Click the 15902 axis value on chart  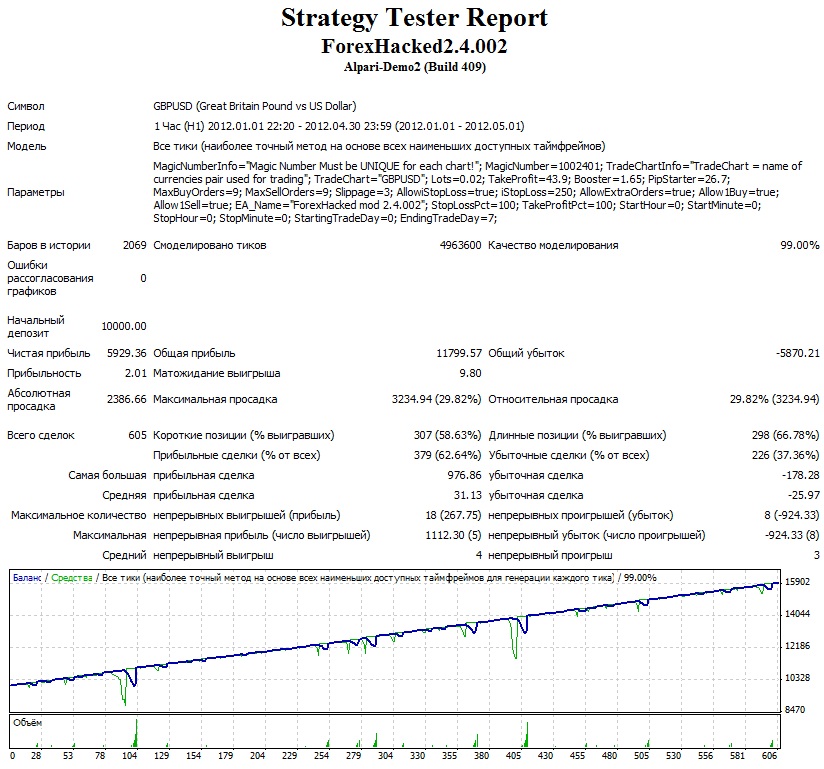[798, 582]
